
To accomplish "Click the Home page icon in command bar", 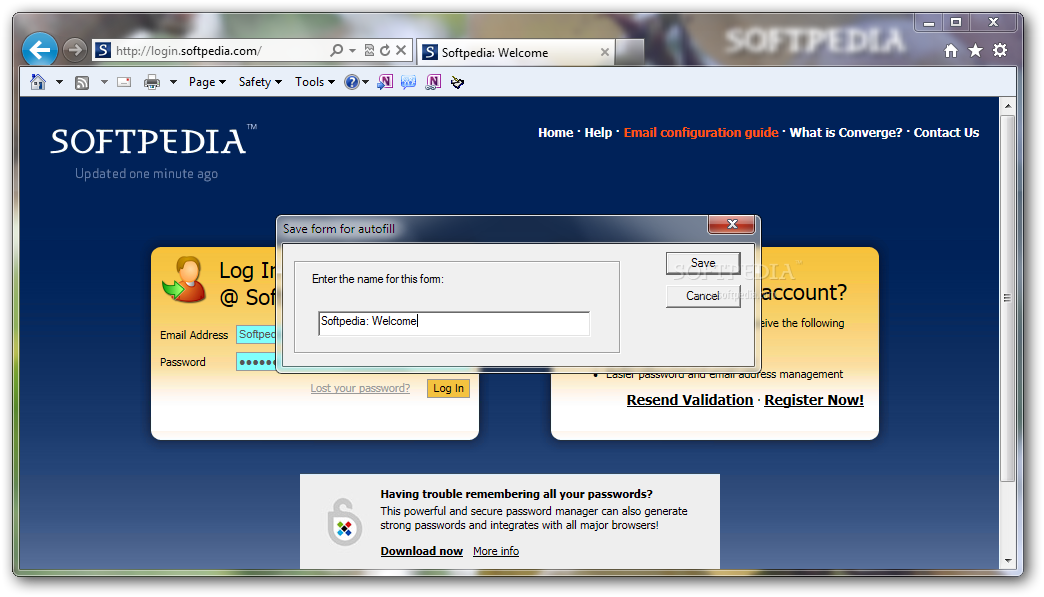I will (x=38, y=82).
